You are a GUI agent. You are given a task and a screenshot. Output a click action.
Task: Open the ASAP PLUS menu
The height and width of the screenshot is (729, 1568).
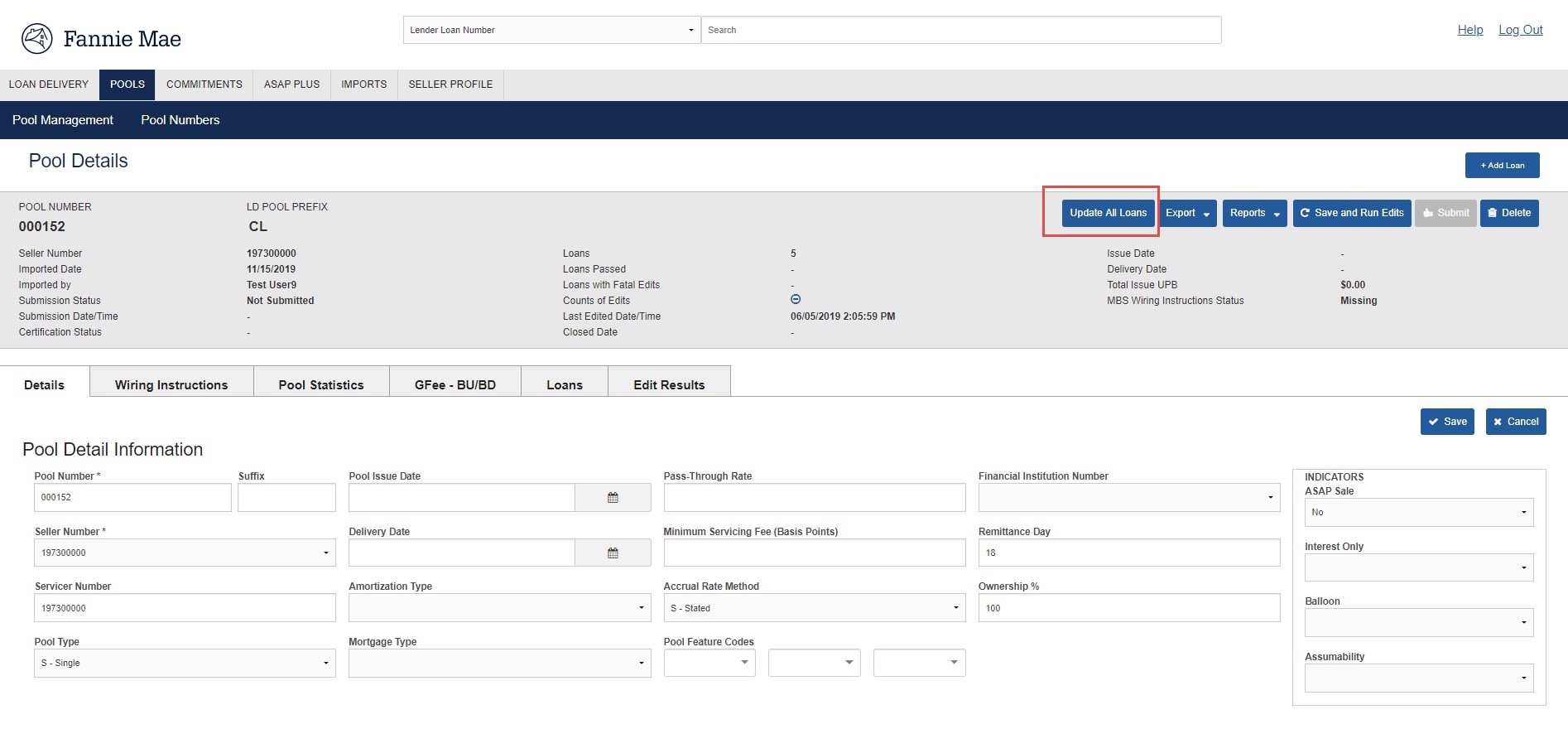[291, 84]
